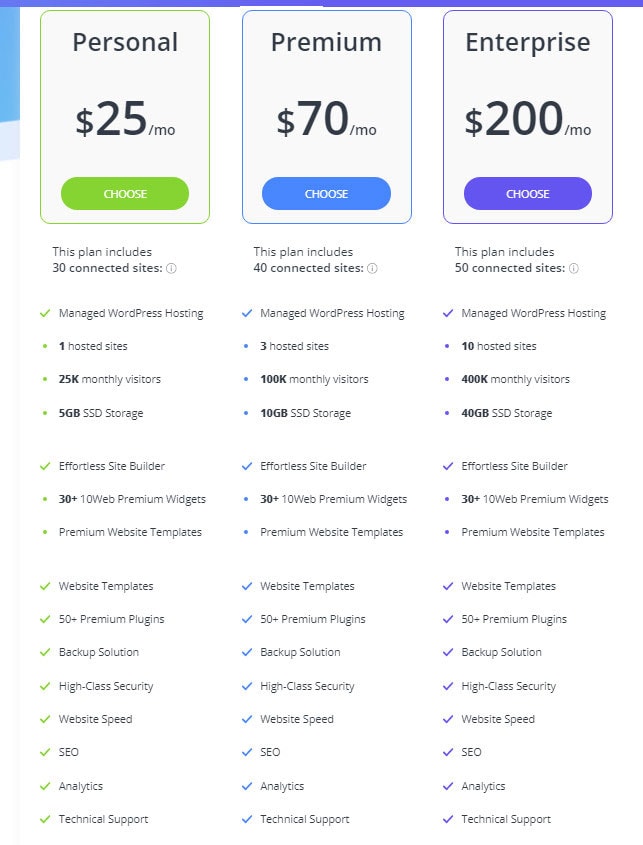Click Enterprise plan Technical Support checkmark

pyautogui.click(x=448, y=819)
